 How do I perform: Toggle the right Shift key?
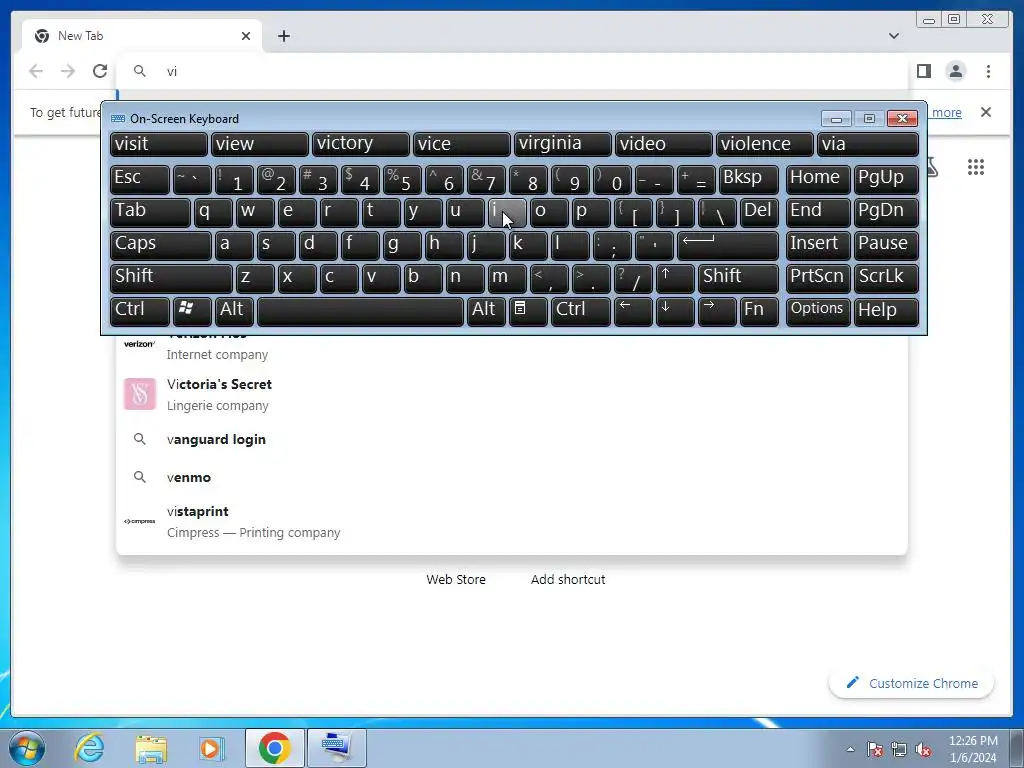[738, 278]
